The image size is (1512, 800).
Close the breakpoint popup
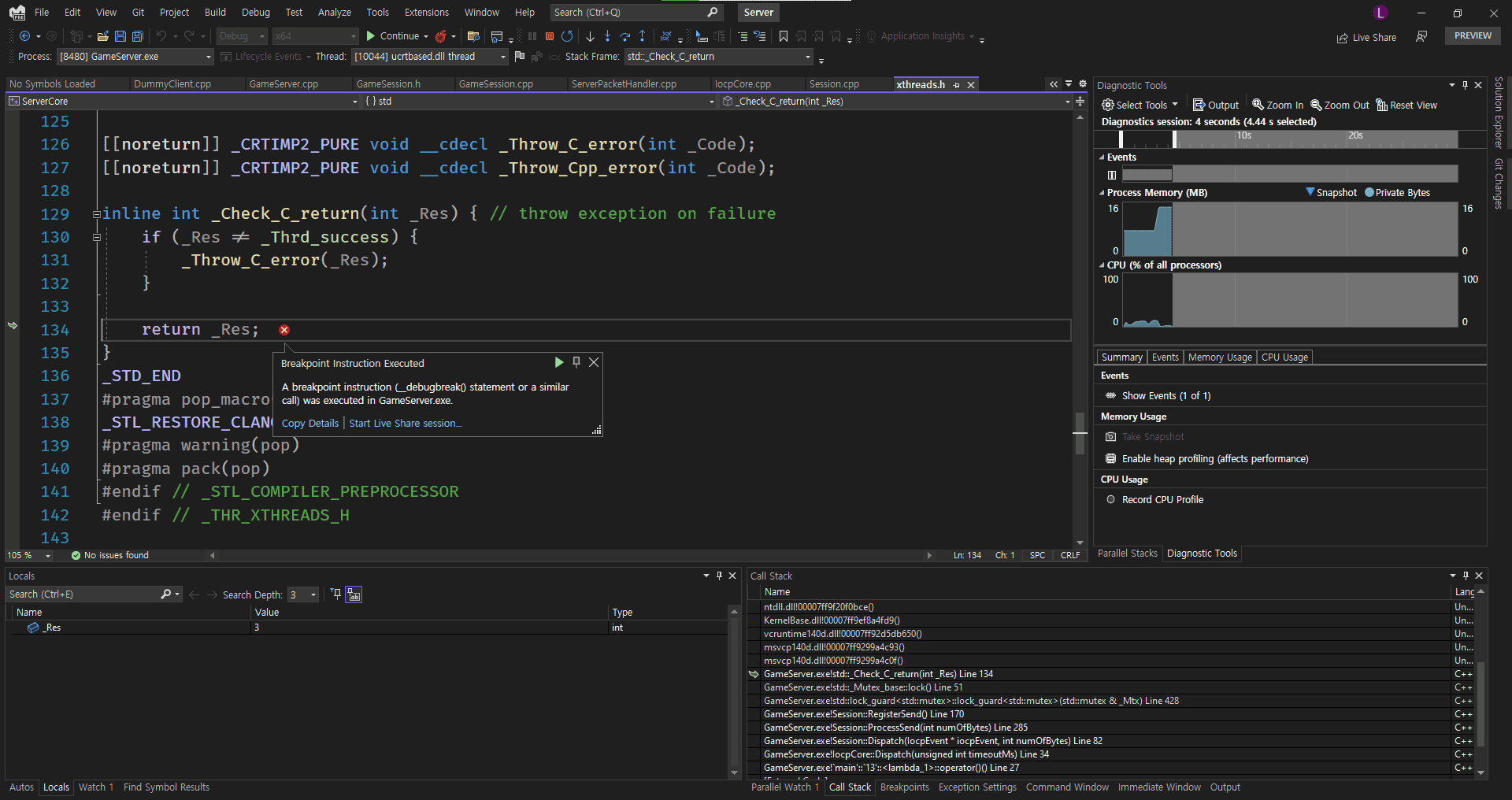click(594, 362)
